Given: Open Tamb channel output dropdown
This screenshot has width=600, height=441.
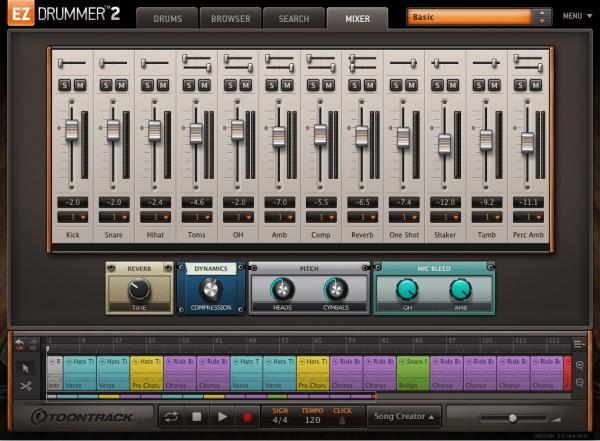Looking at the screenshot, I should (x=487, y=217).
